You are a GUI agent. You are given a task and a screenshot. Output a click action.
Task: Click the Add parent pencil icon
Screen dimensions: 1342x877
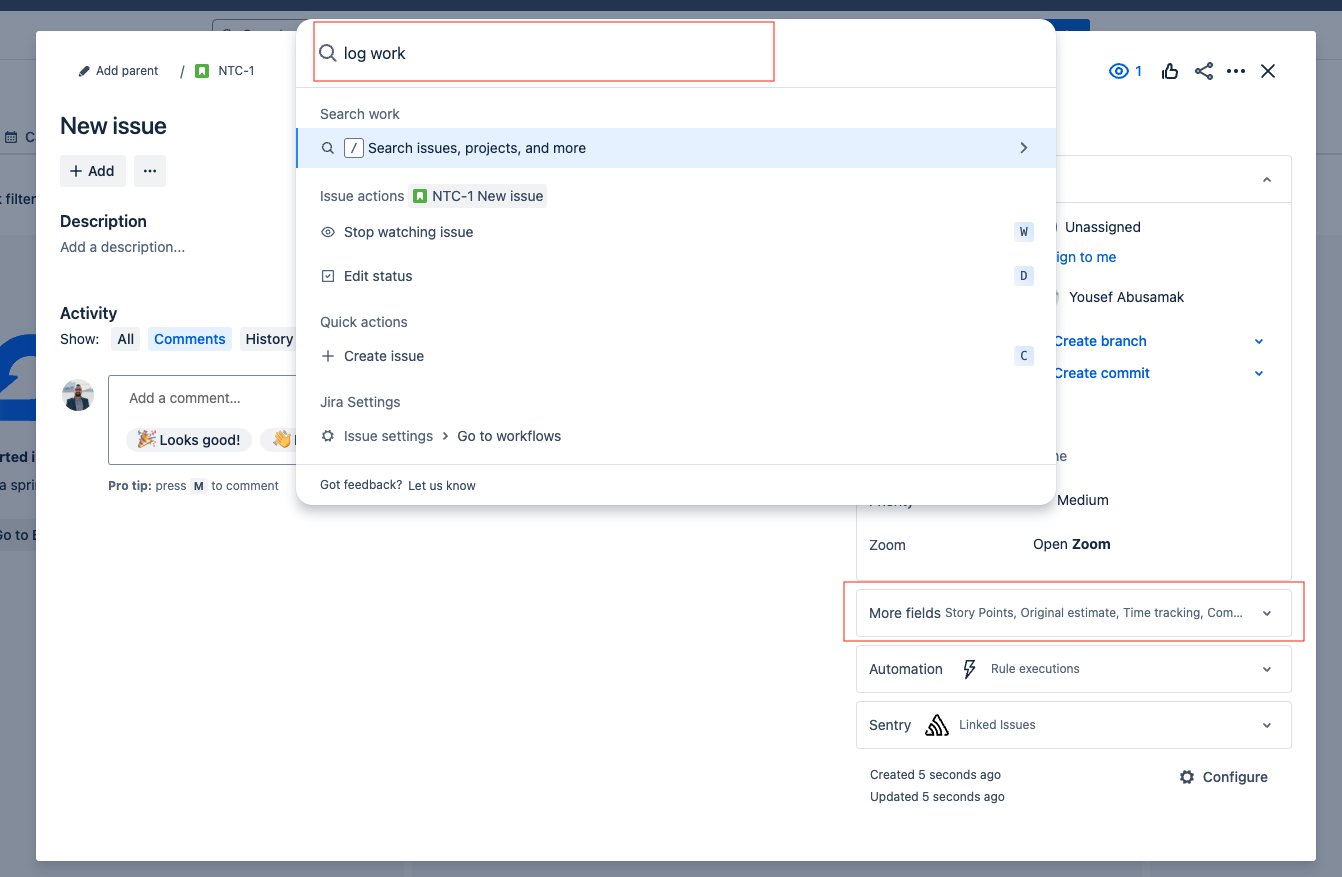[x=84, y=70]
